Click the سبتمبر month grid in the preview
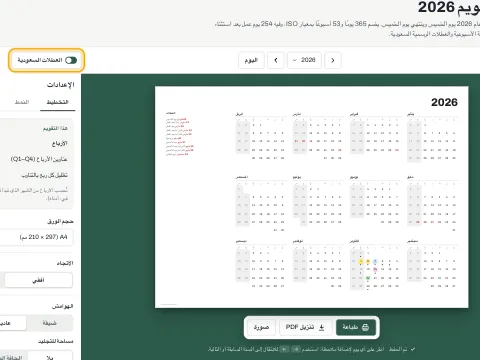480x360 pixels. [432, 264]
